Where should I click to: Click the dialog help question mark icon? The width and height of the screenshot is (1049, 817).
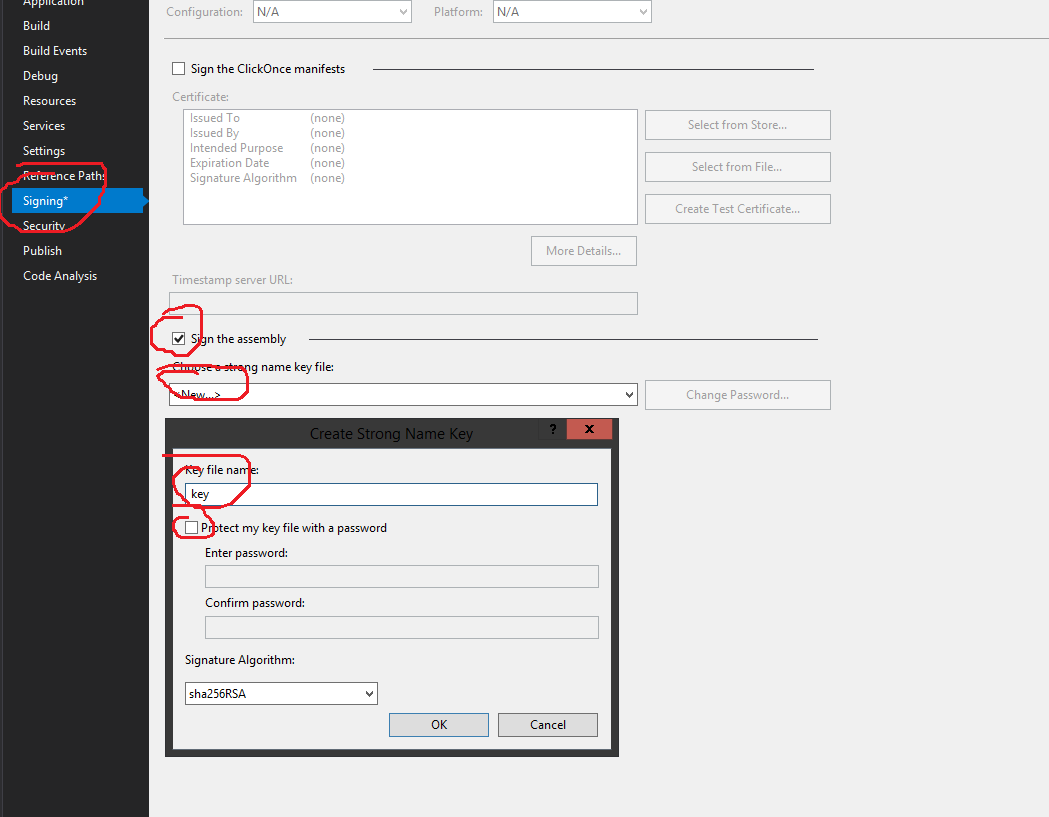[551, 429]
